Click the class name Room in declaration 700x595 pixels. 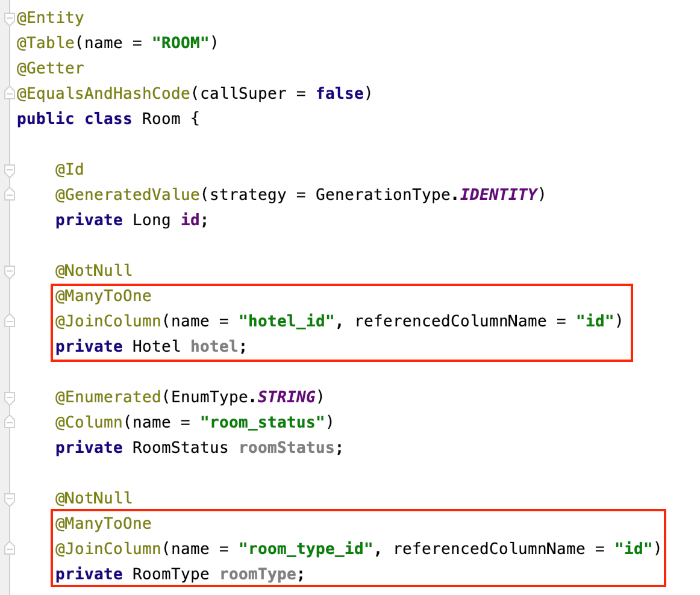click(161, 119)
